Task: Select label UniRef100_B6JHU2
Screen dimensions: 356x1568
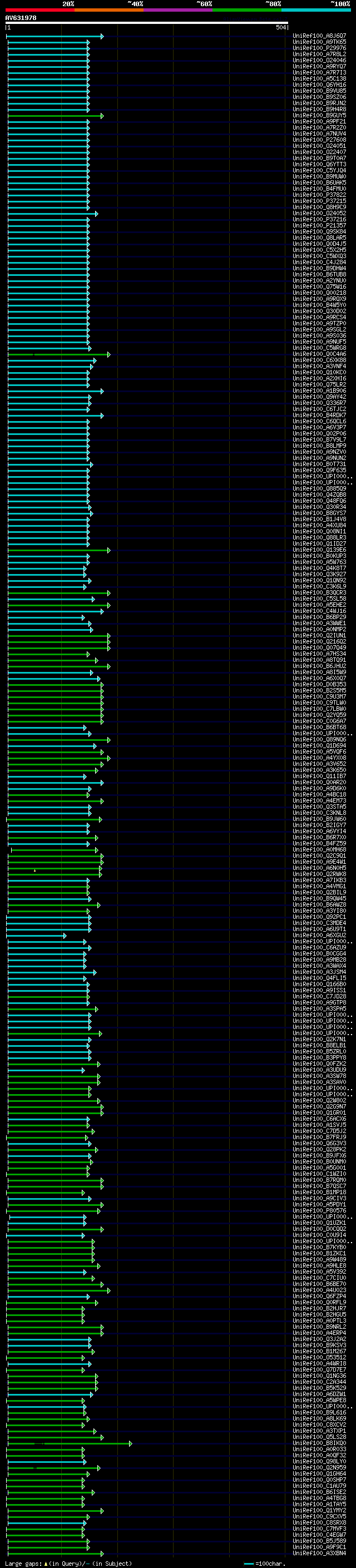Action: click(x=319, y=666)
